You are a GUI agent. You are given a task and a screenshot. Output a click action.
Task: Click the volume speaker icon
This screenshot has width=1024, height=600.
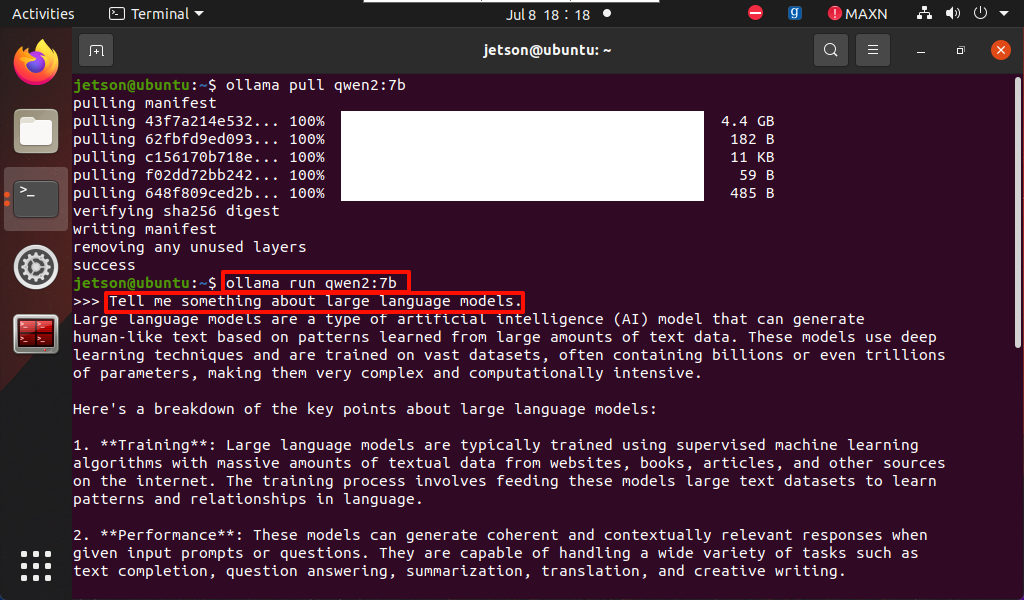tap(953, 13)
